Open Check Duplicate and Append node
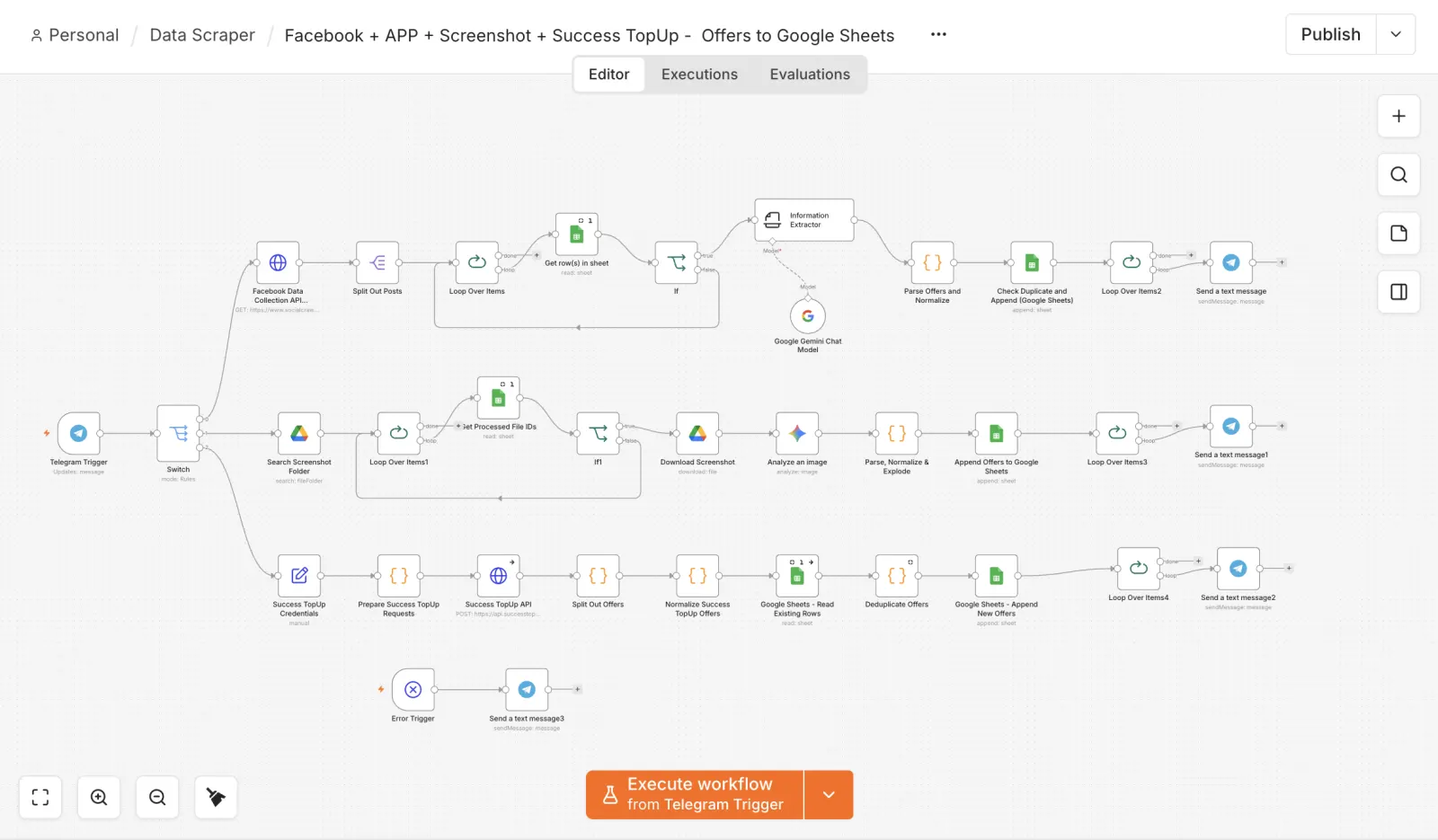 [1032, 262]
